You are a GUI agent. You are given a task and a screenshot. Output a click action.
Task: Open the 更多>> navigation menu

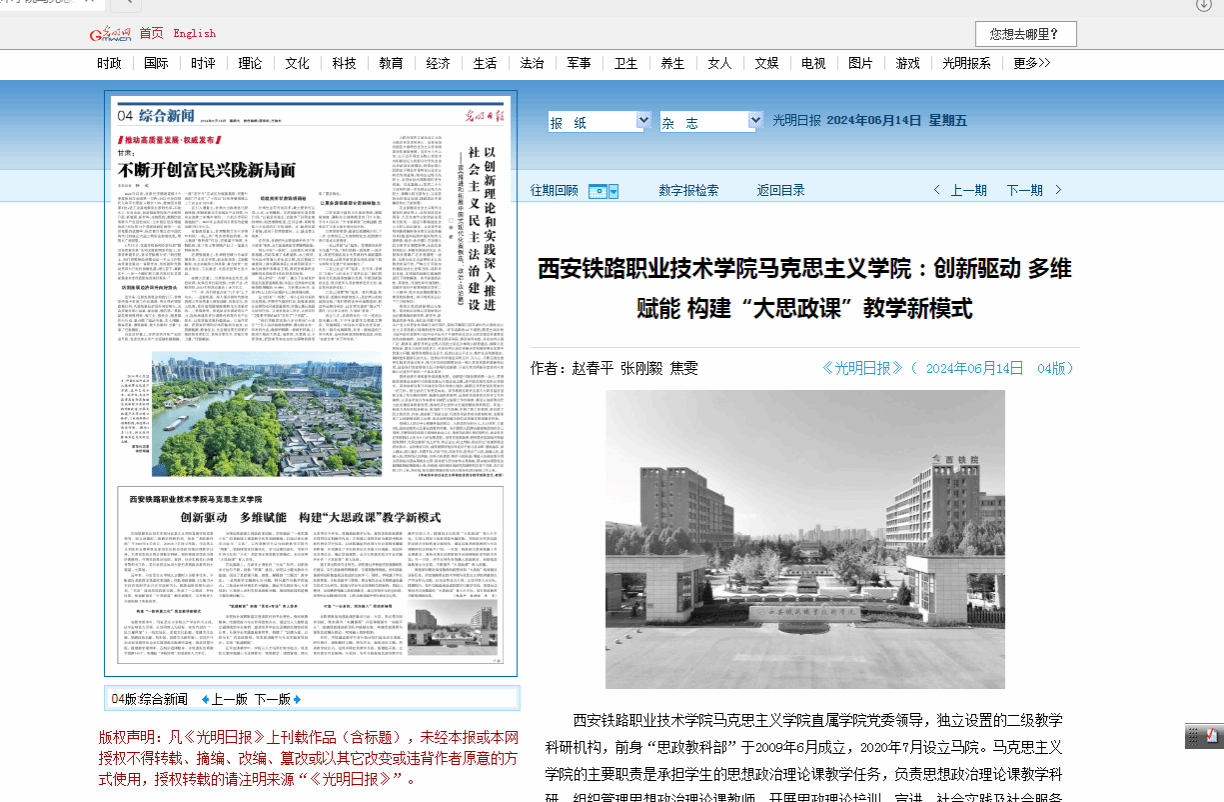click(x=1031, y=63)
